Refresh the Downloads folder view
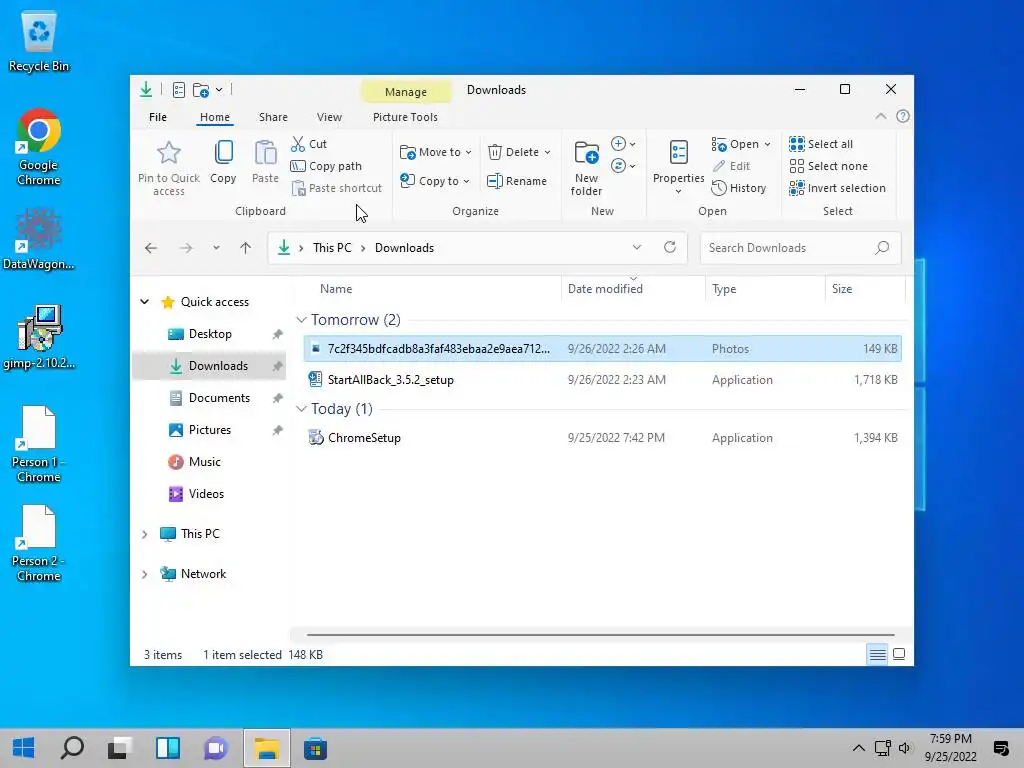 click(669, 247)
